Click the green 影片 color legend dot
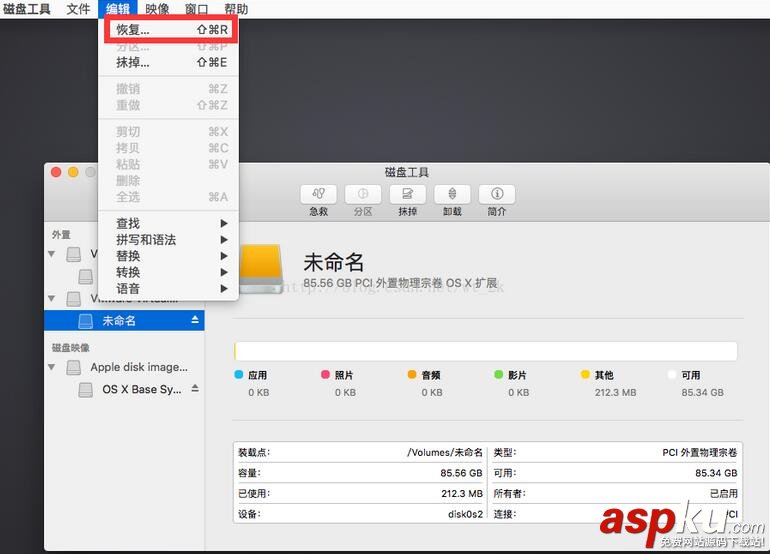The width and height of the screenshot is (770, 554). coord(498,375)
